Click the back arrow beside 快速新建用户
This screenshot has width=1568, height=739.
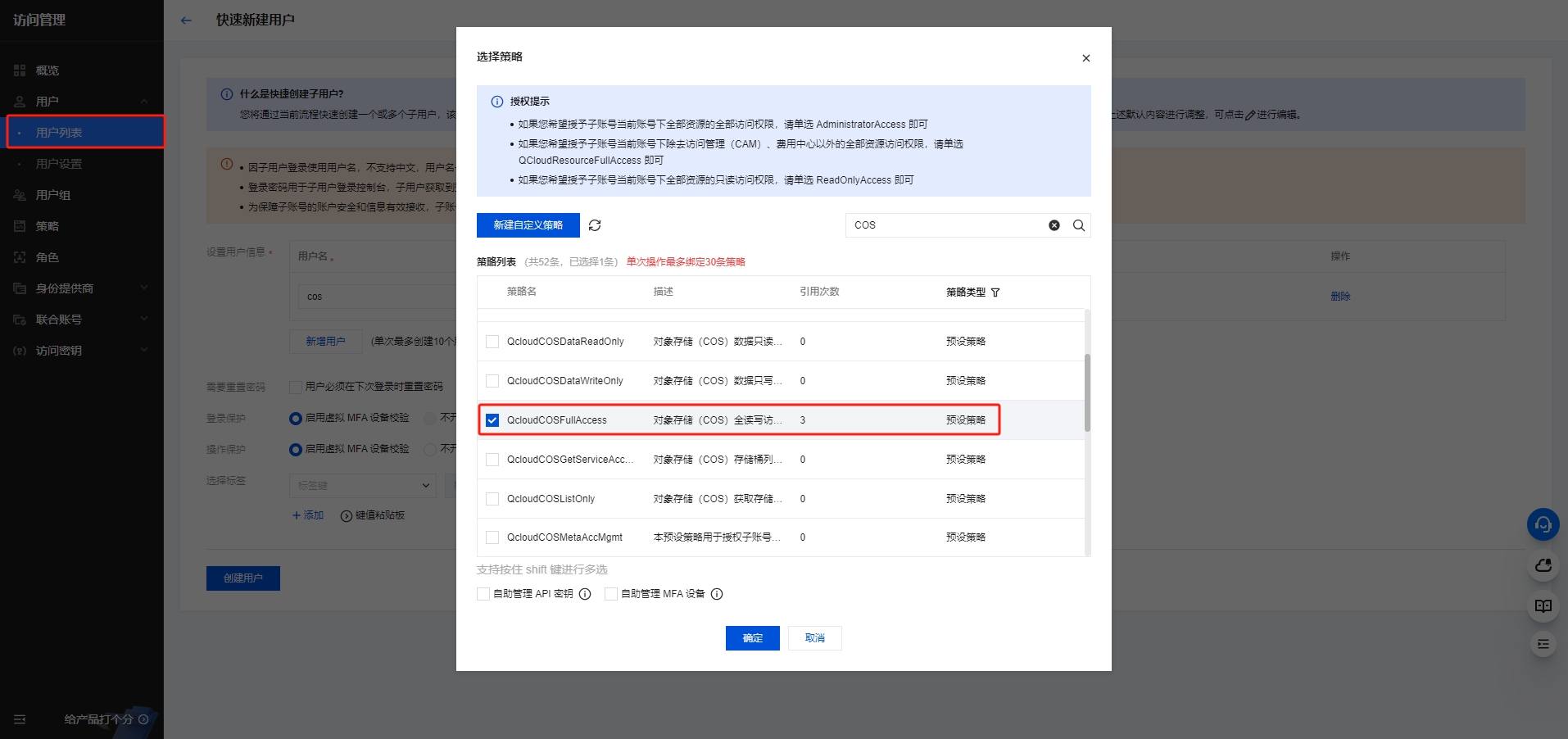(x=186, y=20)
